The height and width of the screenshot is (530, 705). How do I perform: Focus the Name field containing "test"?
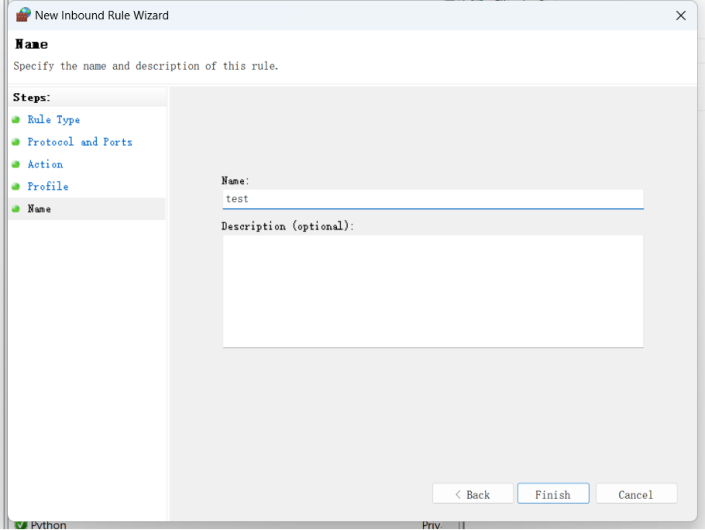coord(432,199)
